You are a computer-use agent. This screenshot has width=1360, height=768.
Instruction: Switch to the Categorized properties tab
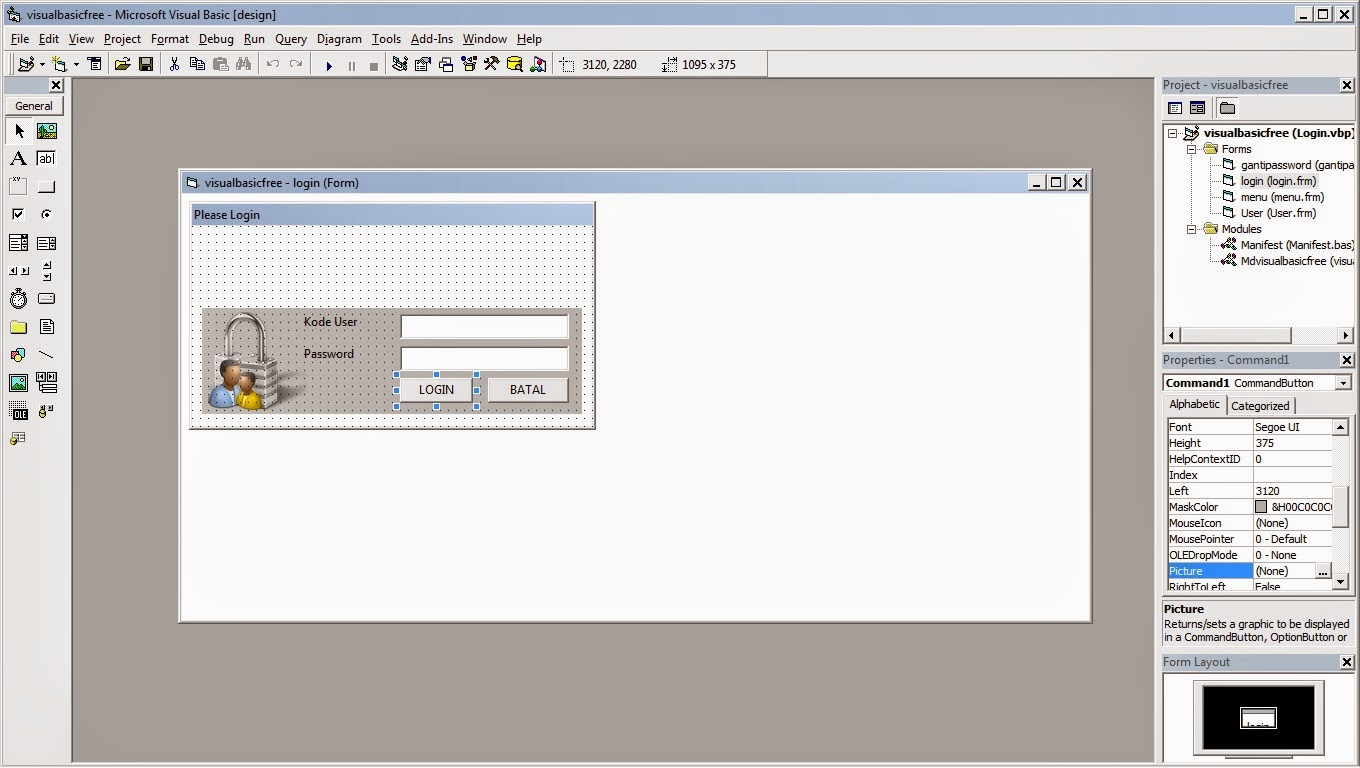(x=1259, y=405)
